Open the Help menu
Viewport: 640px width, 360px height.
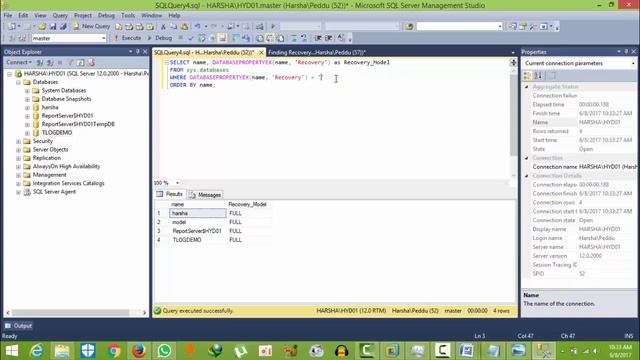click(x=174, y=15)
